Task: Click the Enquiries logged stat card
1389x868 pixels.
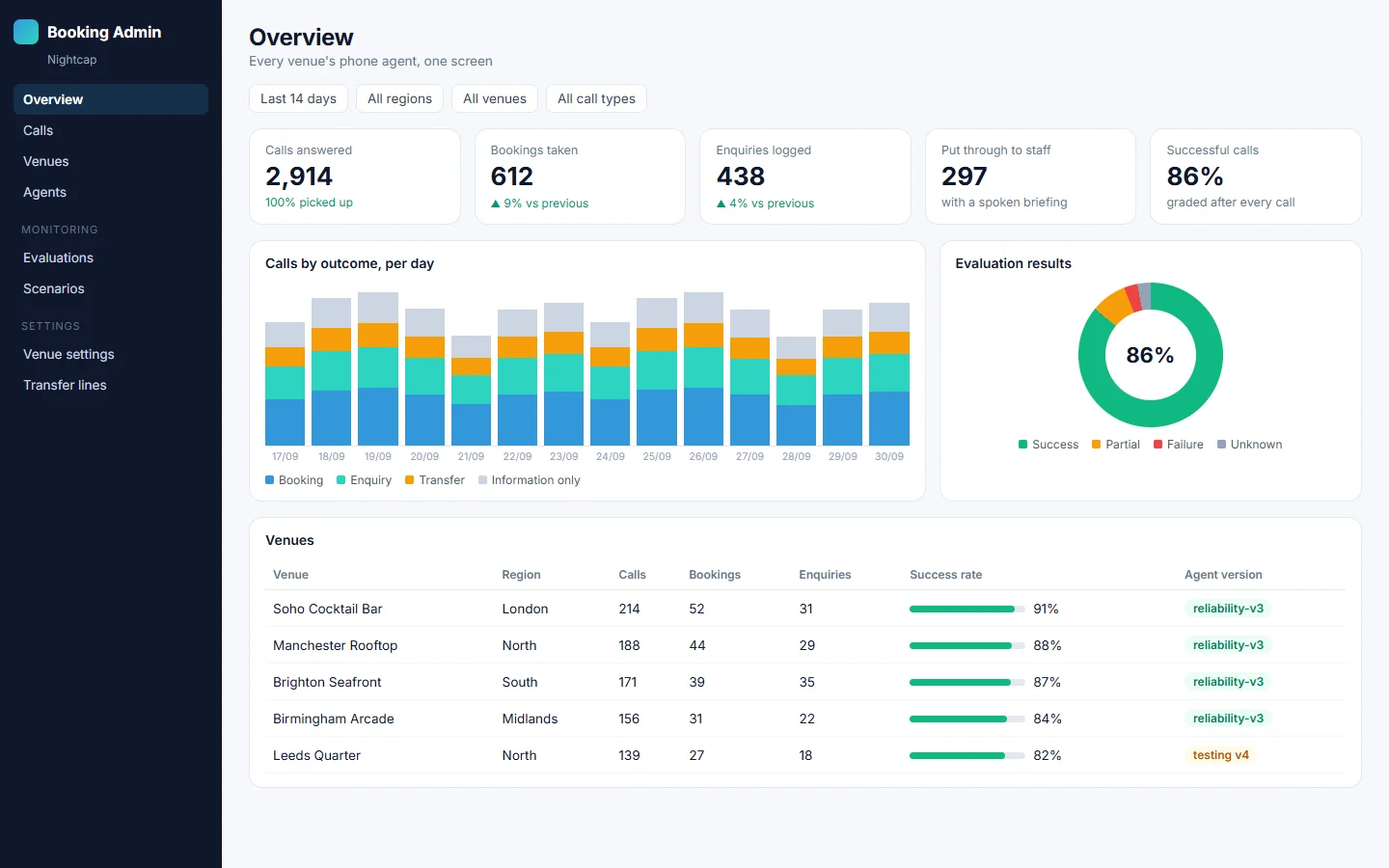Action: 805,176
